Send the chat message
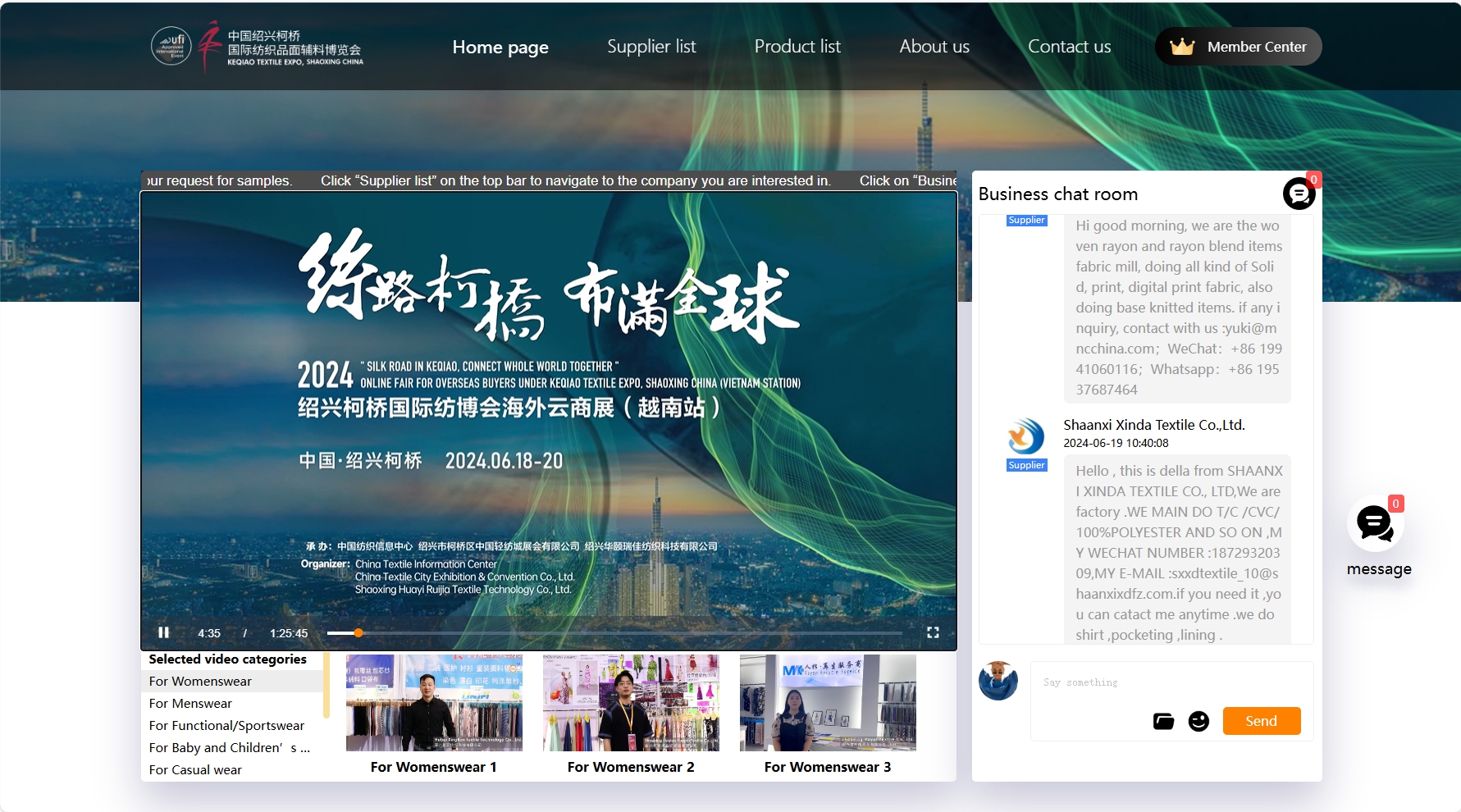The height and width of the screenshot is (812, 1461). point(1261,721)
